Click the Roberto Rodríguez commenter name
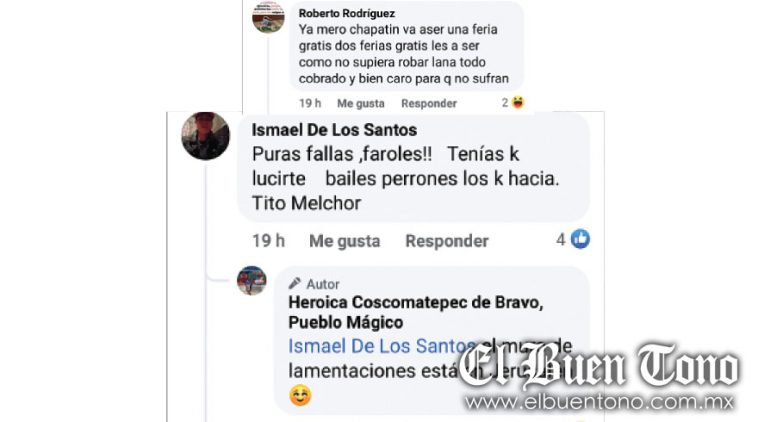 coord(347,14)
